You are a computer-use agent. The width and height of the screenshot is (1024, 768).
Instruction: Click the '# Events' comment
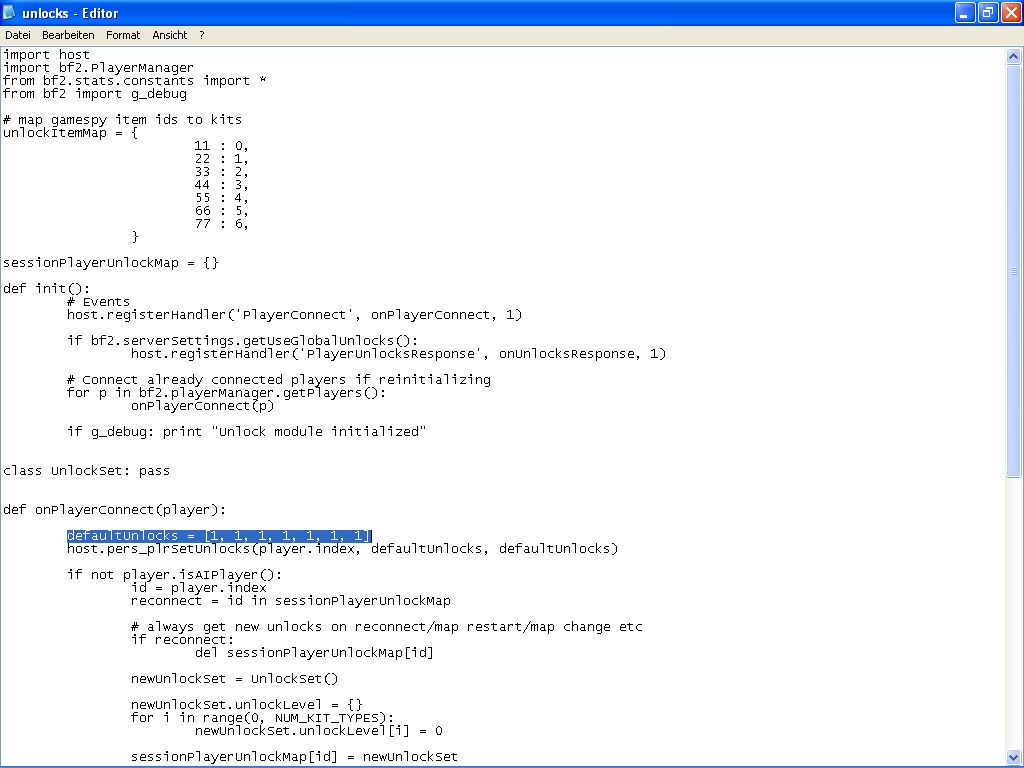point(98,302)
